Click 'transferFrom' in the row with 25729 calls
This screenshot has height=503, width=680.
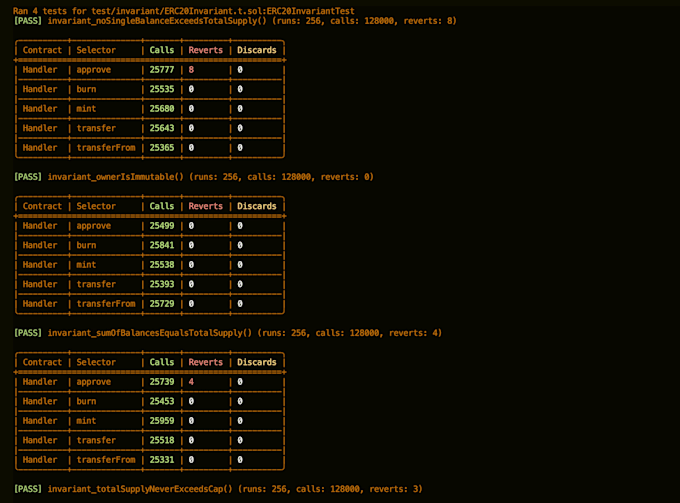click(106, 304)
